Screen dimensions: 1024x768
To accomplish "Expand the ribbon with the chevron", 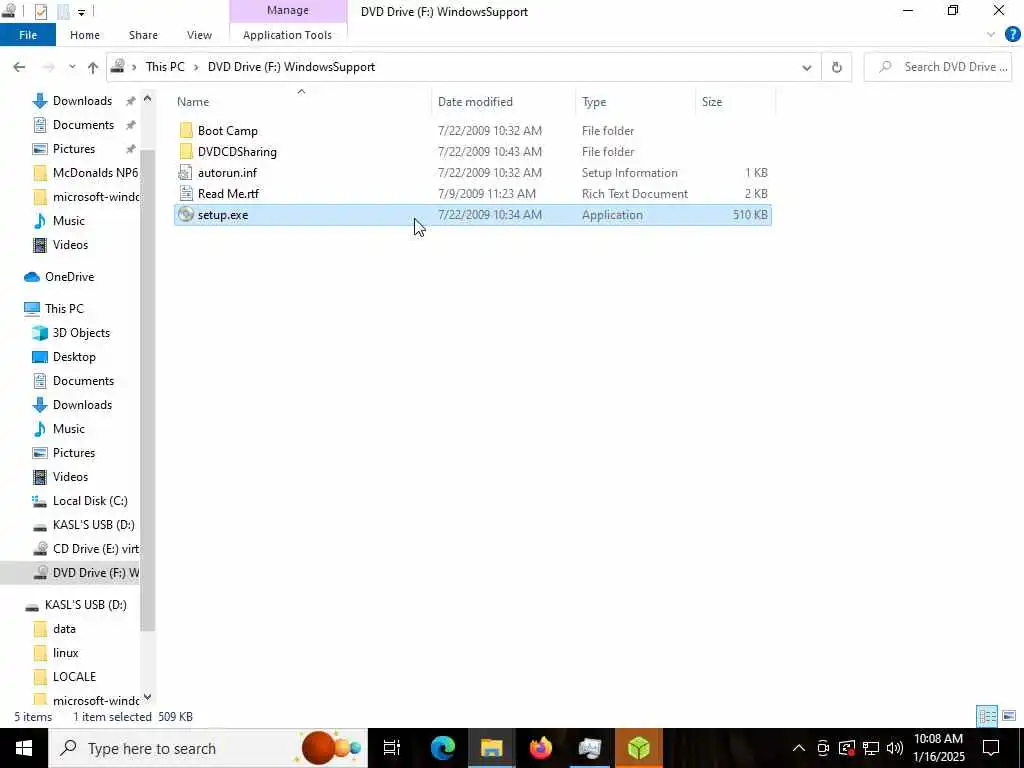I will (x=991, y=35).
